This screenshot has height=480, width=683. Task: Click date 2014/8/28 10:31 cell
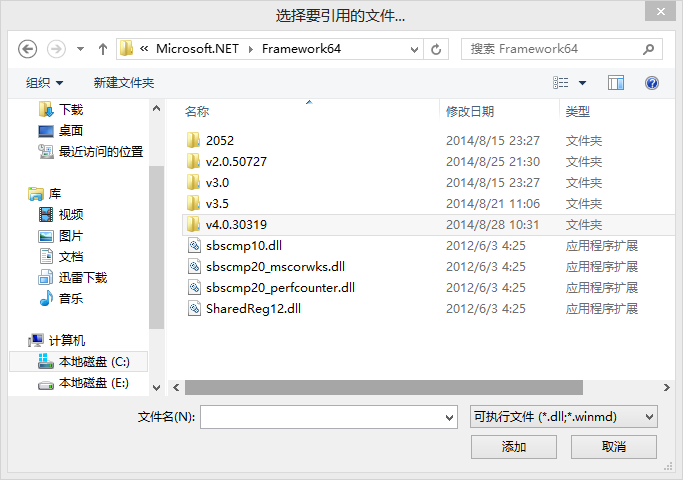pos(492,225)
